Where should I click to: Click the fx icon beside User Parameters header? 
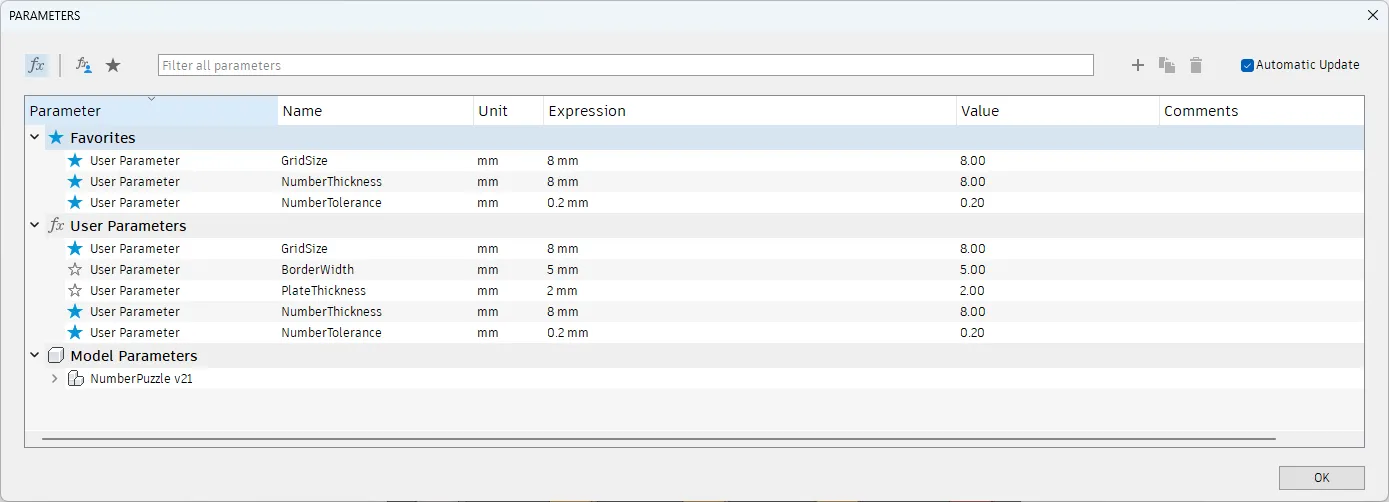point(56,226)
